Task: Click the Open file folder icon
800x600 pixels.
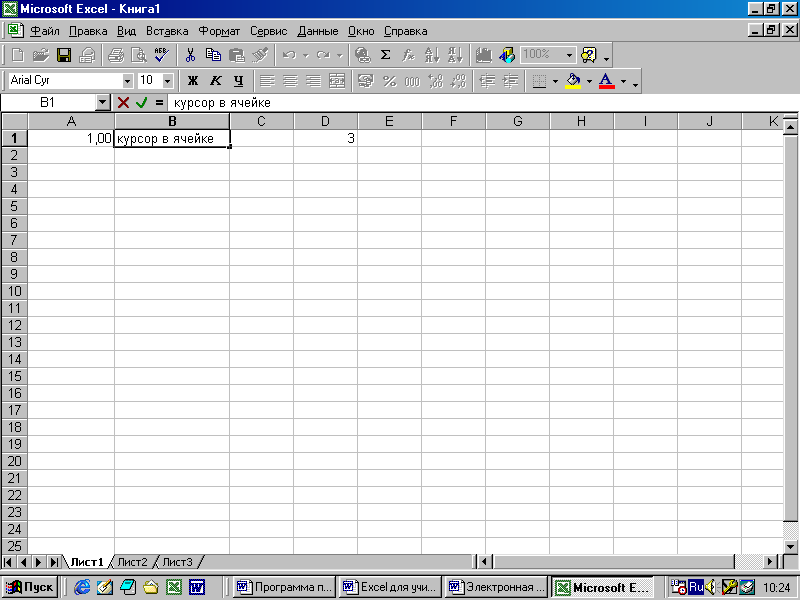Action: click(41, 55)
